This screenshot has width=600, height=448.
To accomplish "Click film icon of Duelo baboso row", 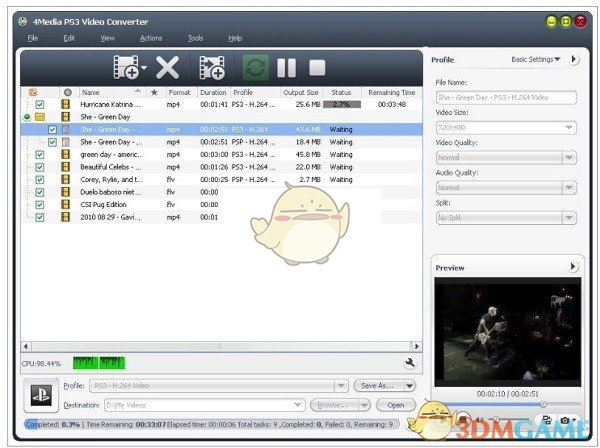I will point(66,192).
